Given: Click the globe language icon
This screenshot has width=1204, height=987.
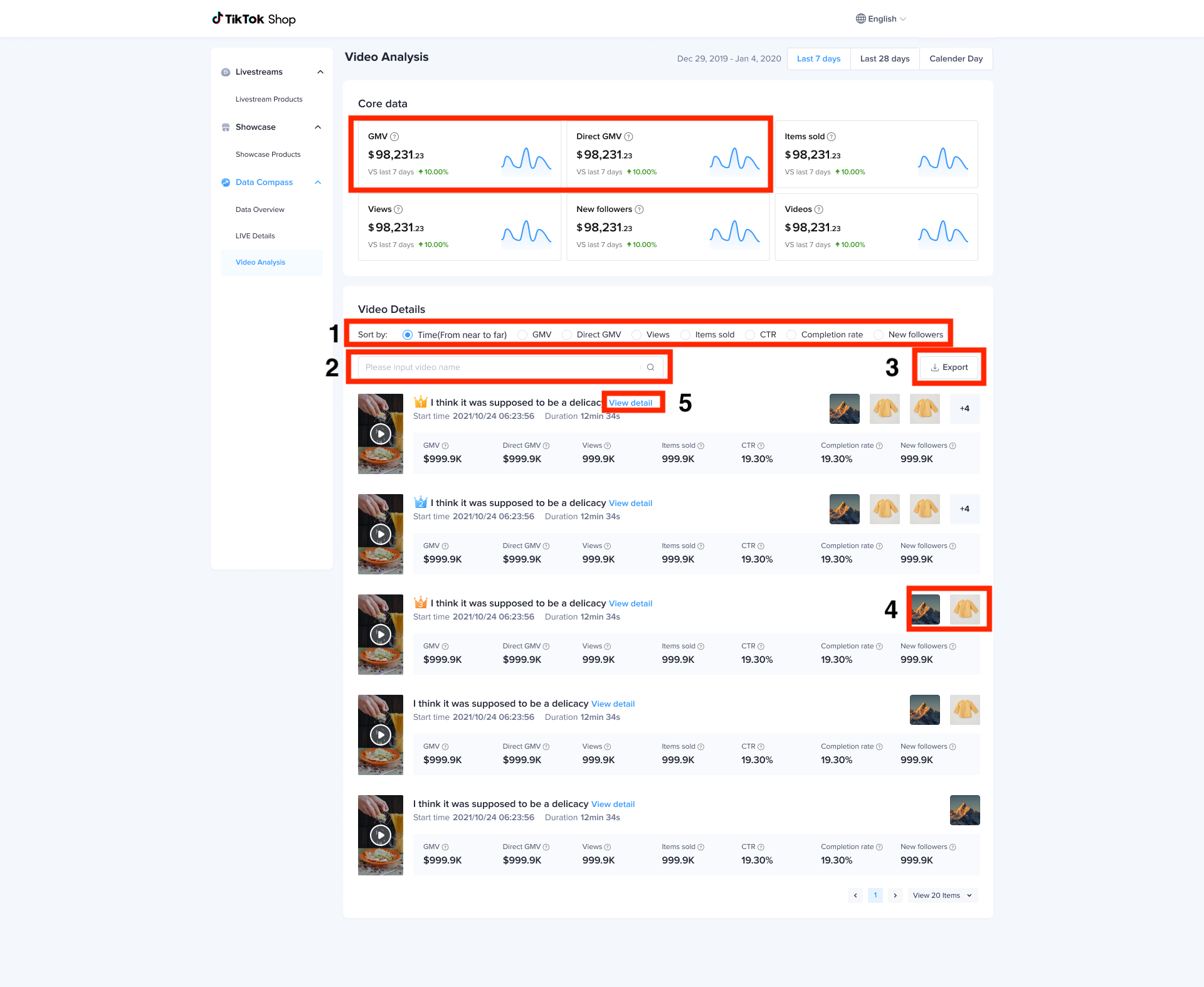Looking at the screenshot, I should [x=860, y=19].
